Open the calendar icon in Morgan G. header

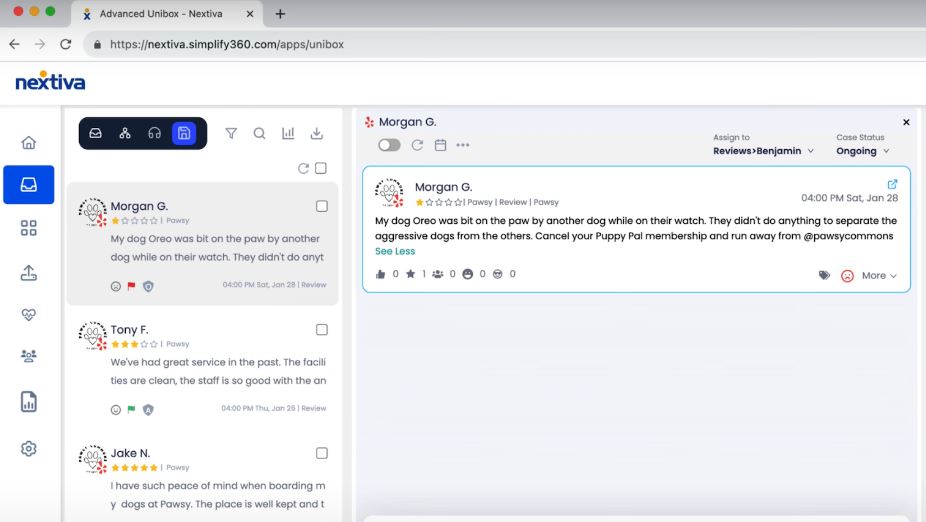point(440,145)
